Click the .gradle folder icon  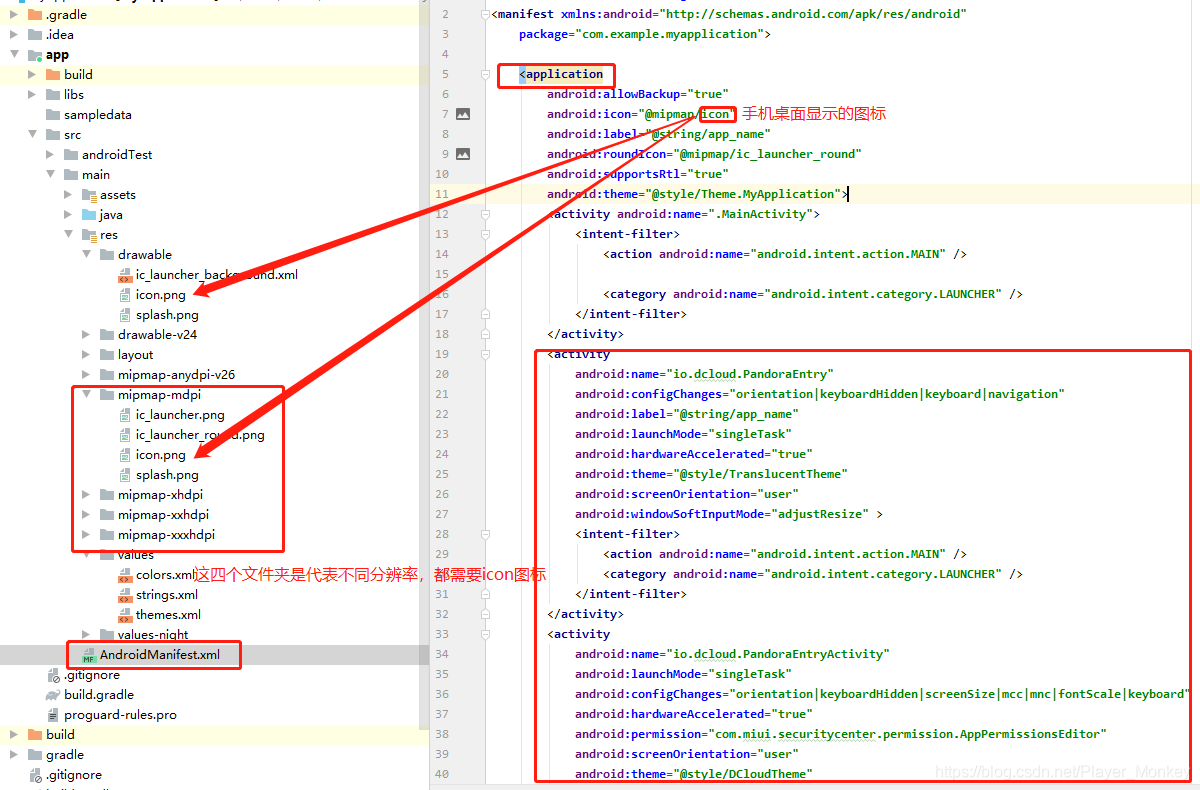(x=35, y=15)
